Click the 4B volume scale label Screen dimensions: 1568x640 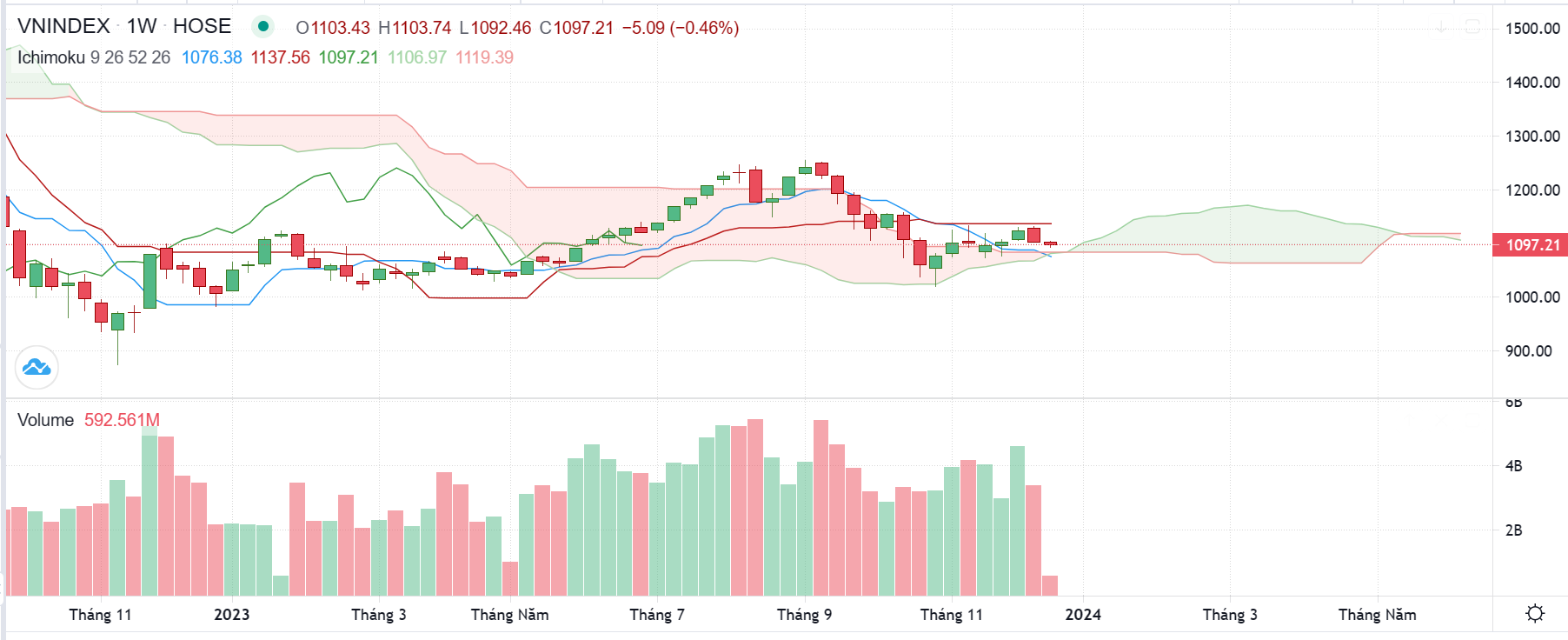(1513, 466)
